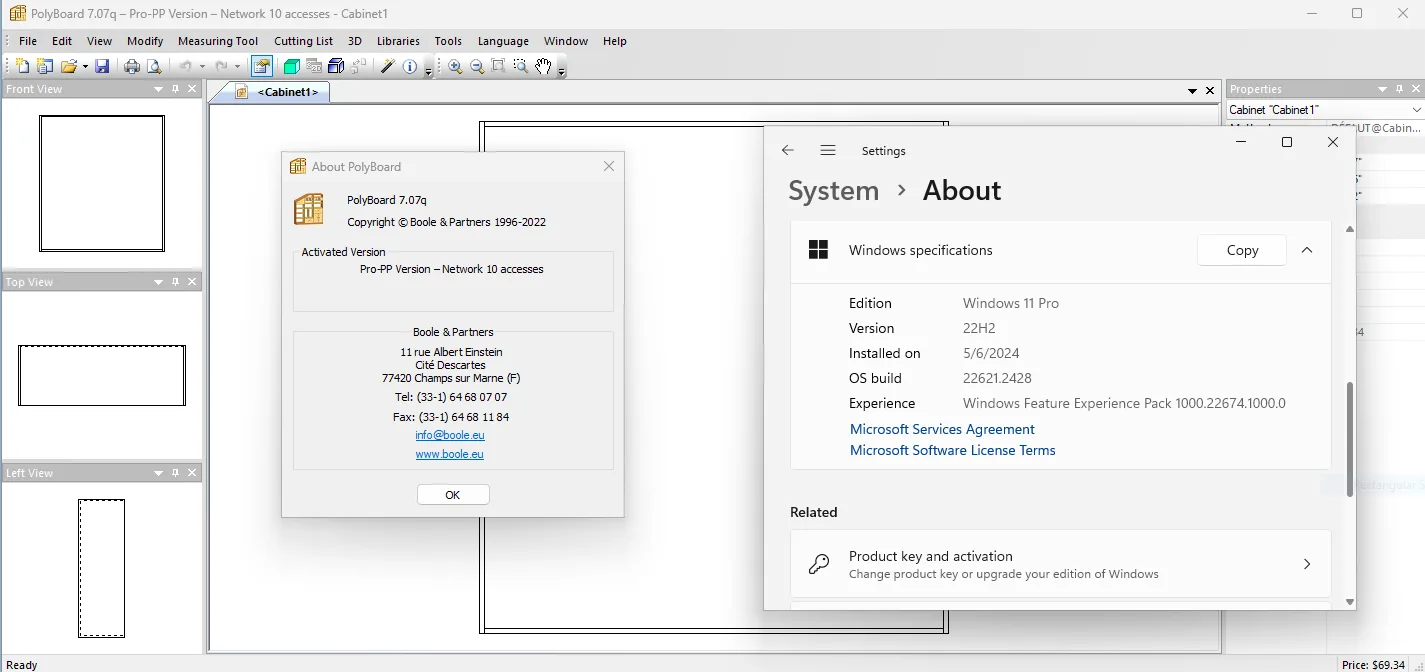Click the Settings window vertical scrollbar thumb
The image size is (1425, 672).
click(1349, 438)
